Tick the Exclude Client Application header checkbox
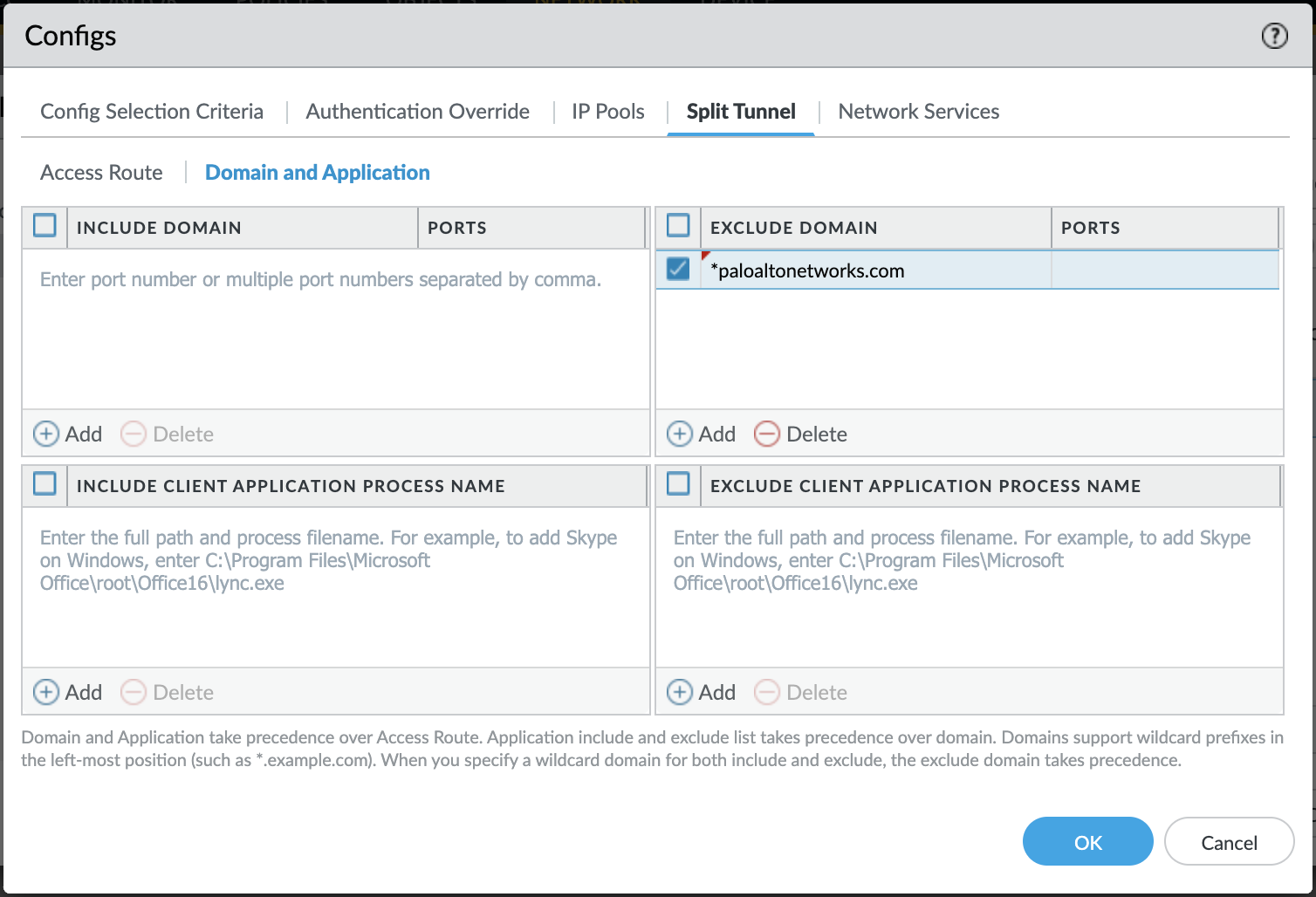Viewport: 1316px width, 897px height. click(x=678, y=483)
